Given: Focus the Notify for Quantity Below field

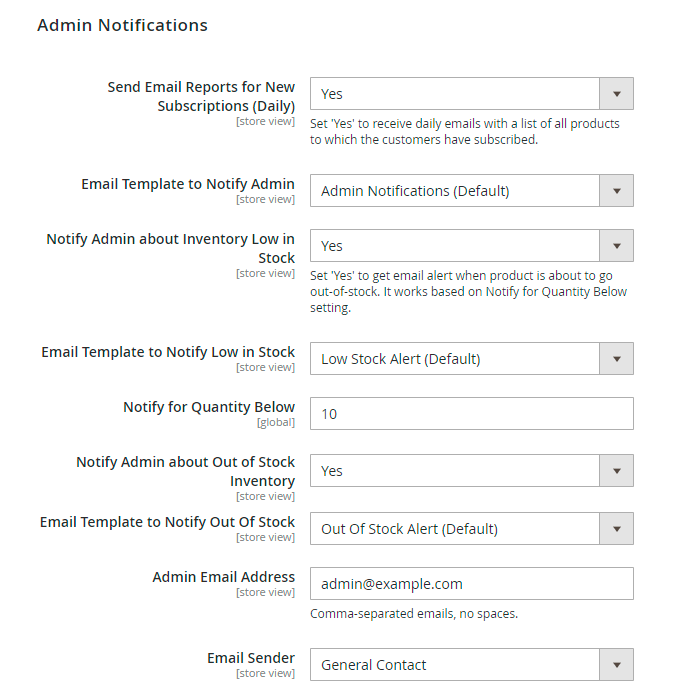Looking at the screenshot, I should tap(471, 414).
